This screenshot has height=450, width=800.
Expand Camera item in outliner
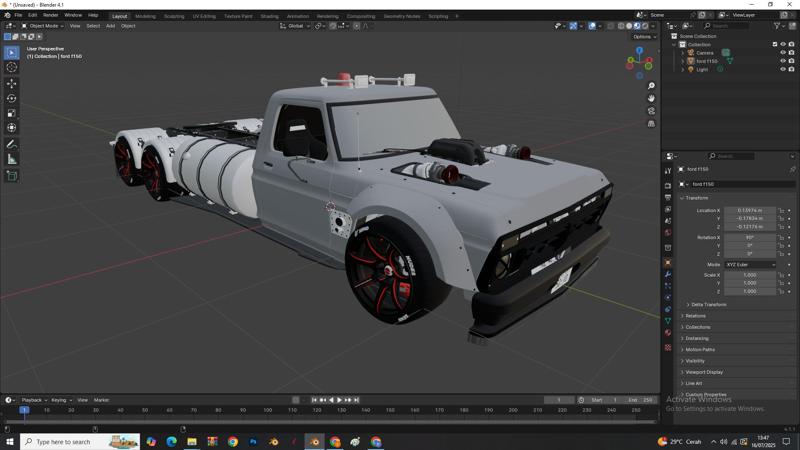point(683,53)
